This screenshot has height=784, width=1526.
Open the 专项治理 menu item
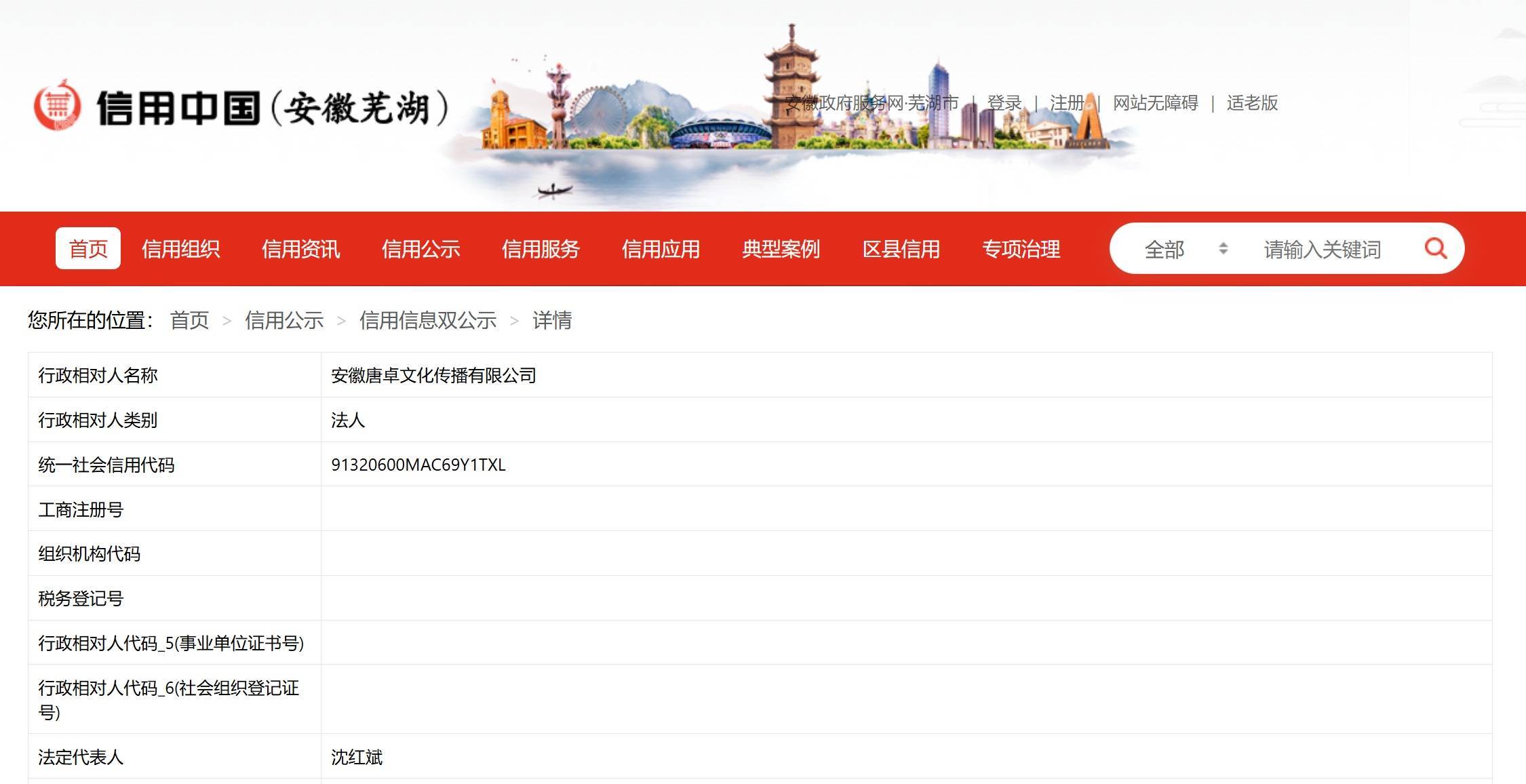[1021, 249]
